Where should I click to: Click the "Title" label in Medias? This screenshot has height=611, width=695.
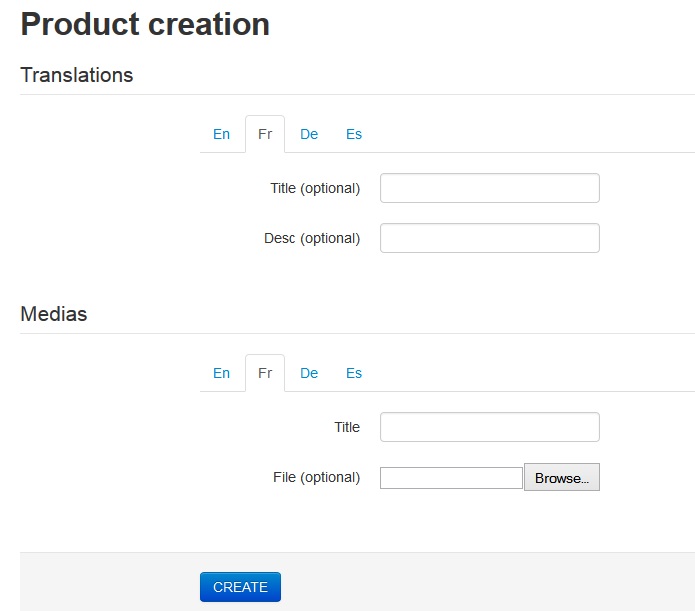347,427
